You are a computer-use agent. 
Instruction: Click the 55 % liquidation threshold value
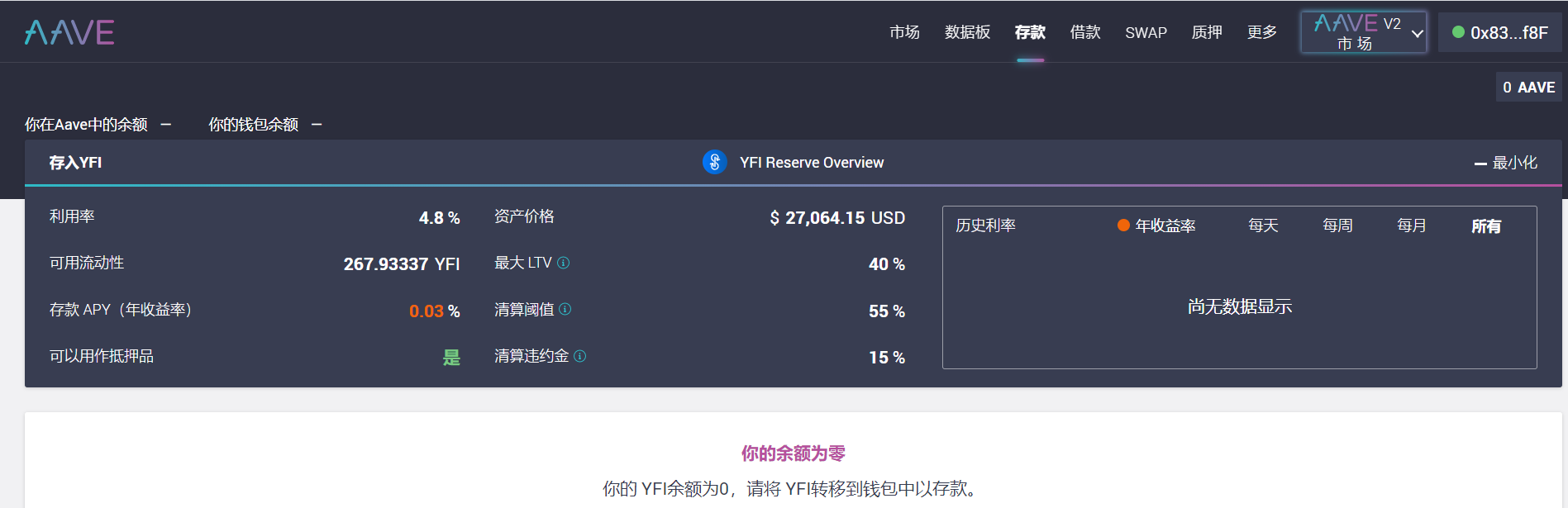(887, 311)
